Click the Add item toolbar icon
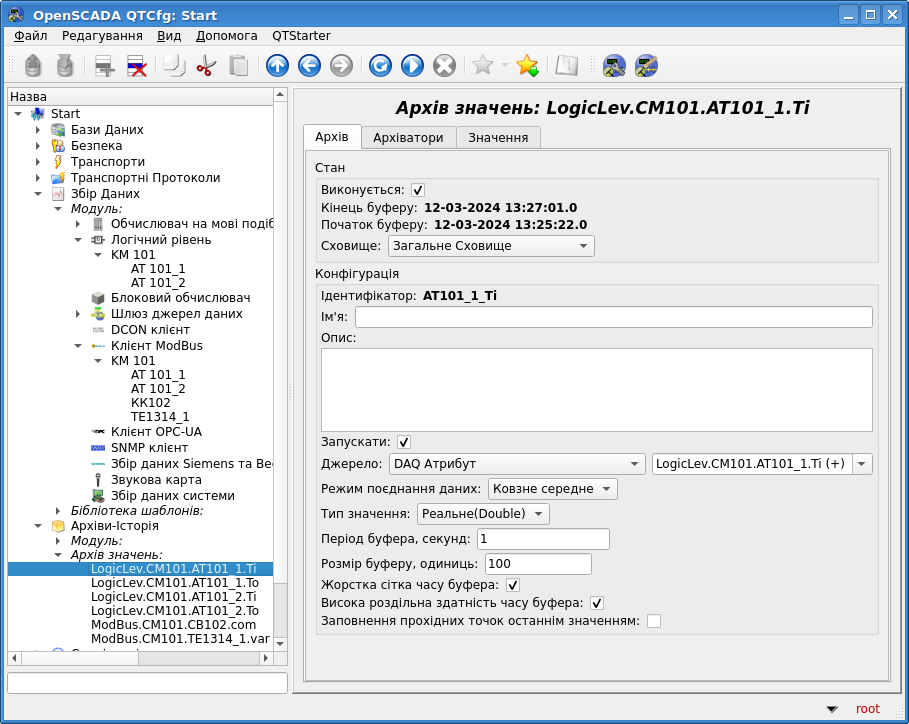The width and height of the screenshot is (909, 724). [104, 66]
